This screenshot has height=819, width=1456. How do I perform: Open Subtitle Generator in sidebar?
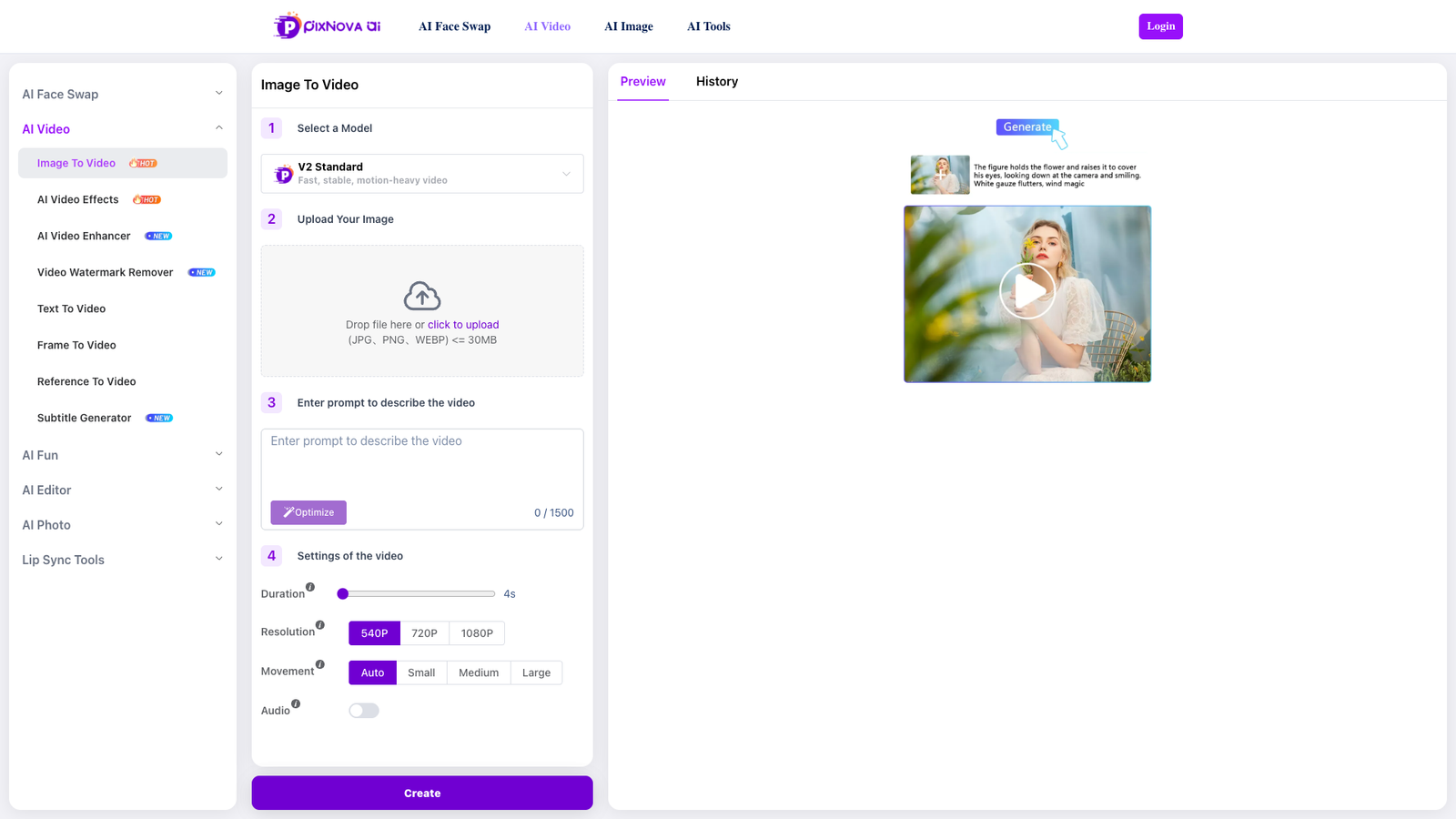(x=123, y=418)
